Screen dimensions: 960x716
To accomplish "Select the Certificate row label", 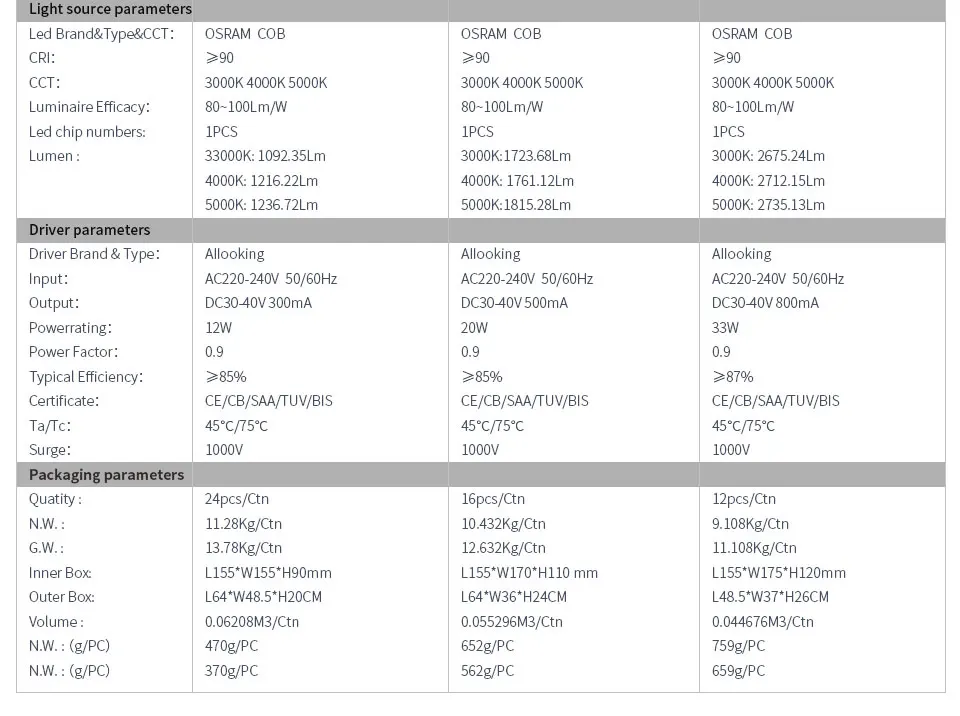I will point(64,401).
